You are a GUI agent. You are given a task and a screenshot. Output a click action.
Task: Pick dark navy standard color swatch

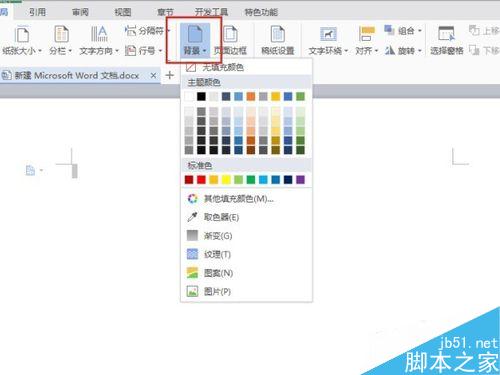[288, 180]
